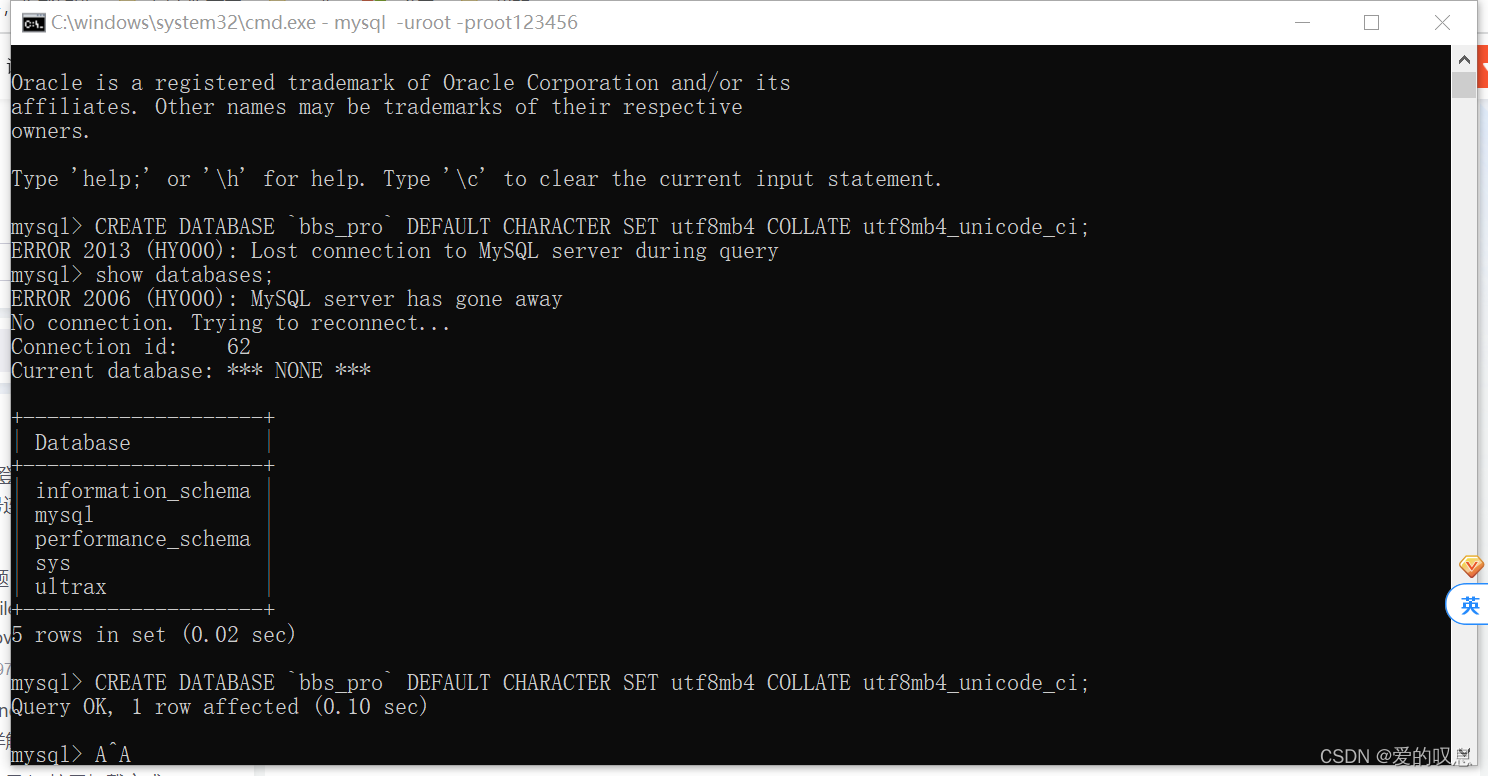
Task: Select the 'ultrax' database name in the list
Action: (x=70, y=587)
